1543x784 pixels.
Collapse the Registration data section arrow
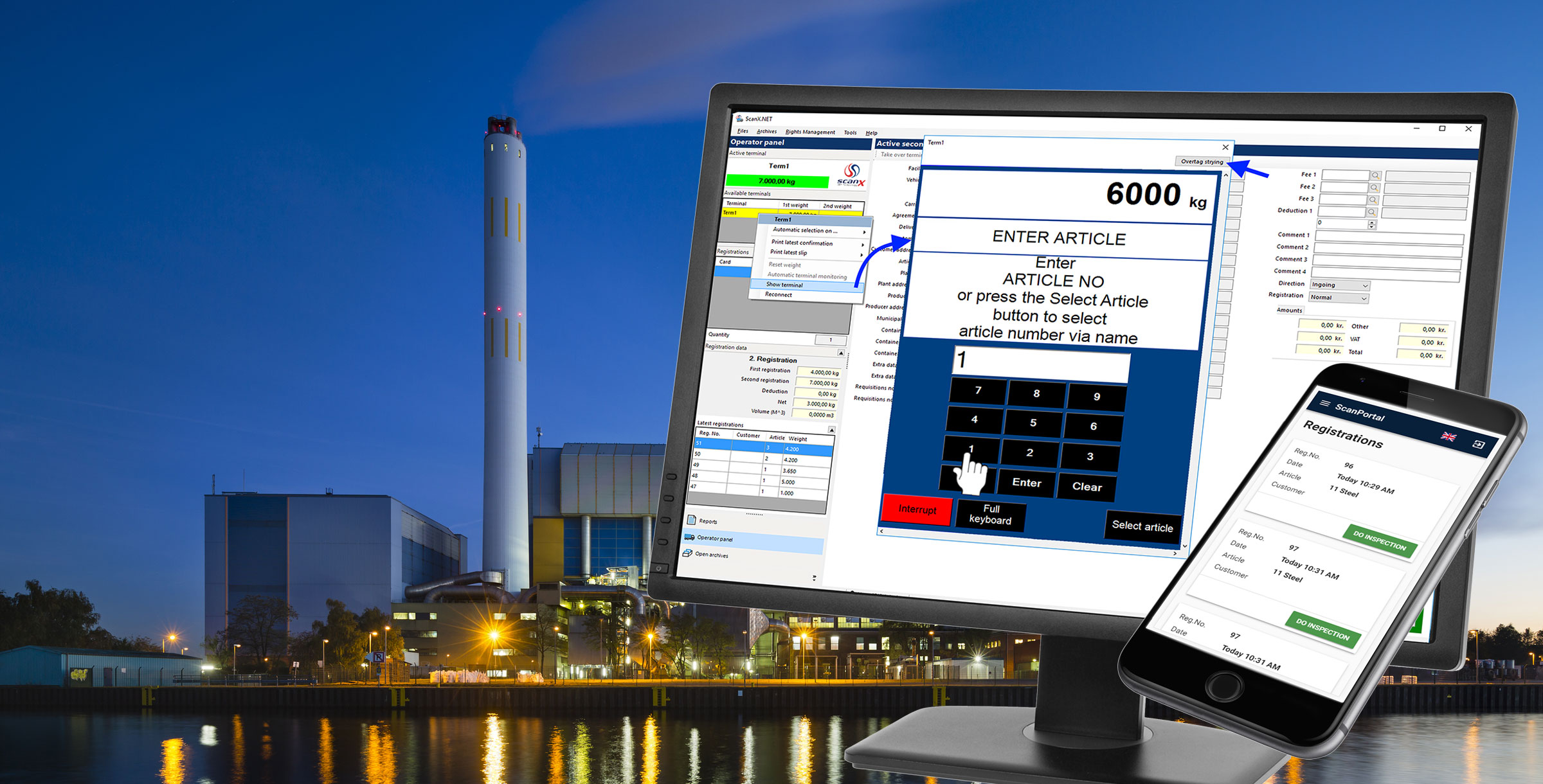tap(840, 353)
